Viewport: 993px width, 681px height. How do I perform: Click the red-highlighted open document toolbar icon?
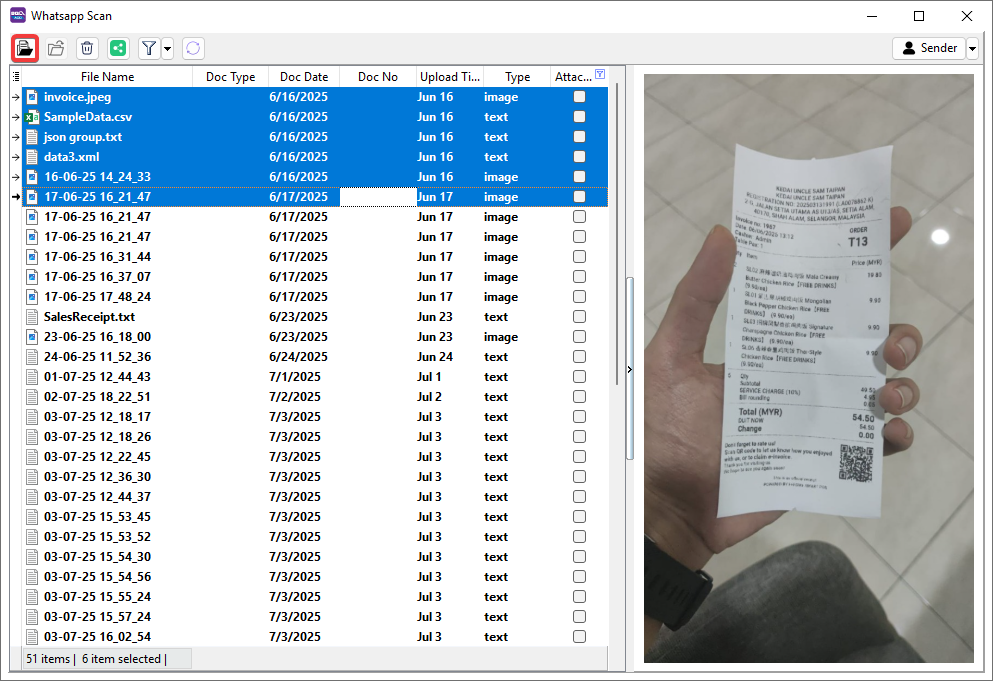[x=25, y=48]
